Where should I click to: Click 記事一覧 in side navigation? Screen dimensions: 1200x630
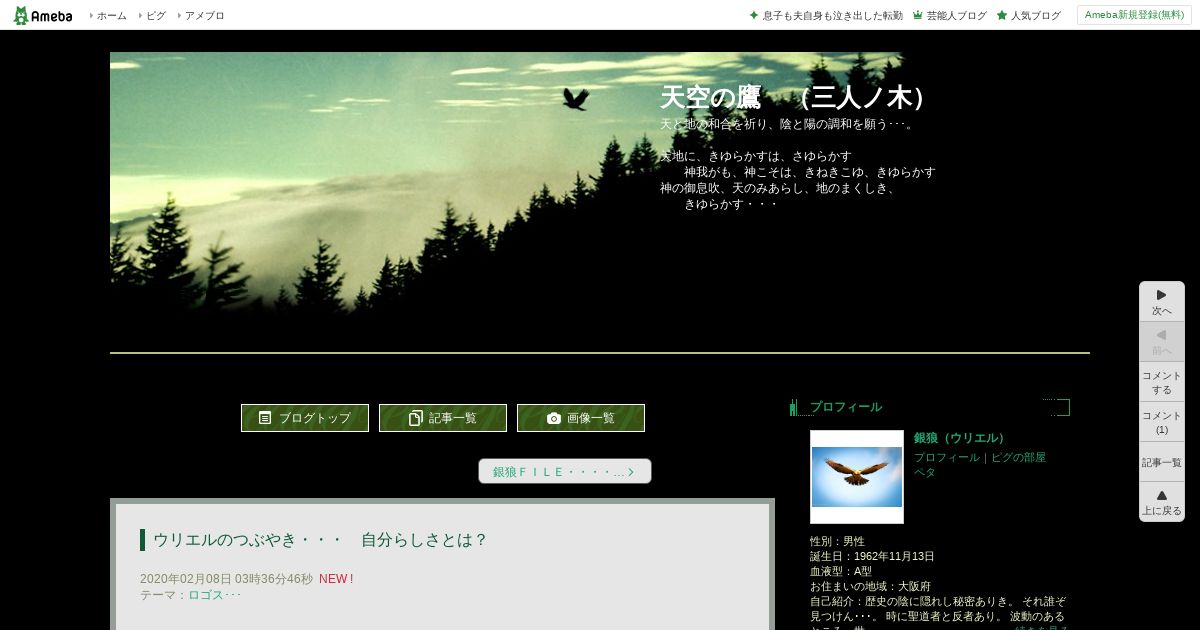pos(1162,462)
